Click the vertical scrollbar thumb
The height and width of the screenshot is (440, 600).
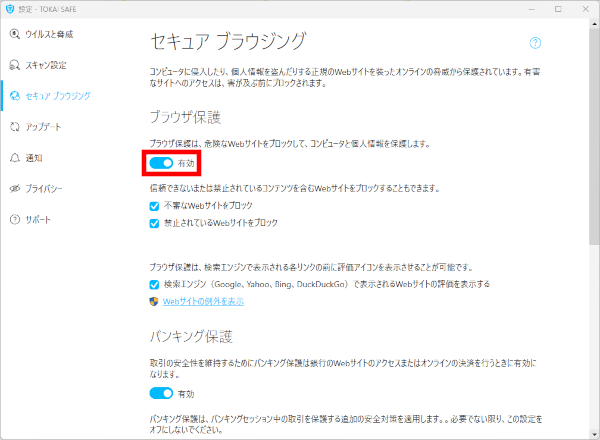click(594, 136)
